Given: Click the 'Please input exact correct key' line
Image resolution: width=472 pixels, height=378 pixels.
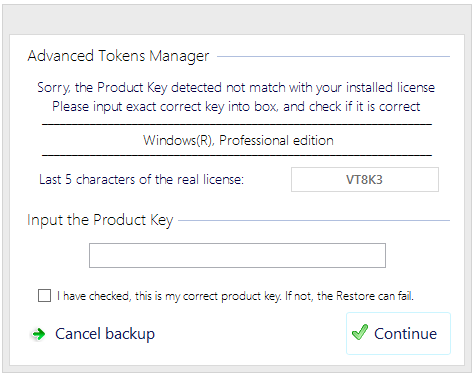Looking at the screenshot, I should click(x=236, y=107).
